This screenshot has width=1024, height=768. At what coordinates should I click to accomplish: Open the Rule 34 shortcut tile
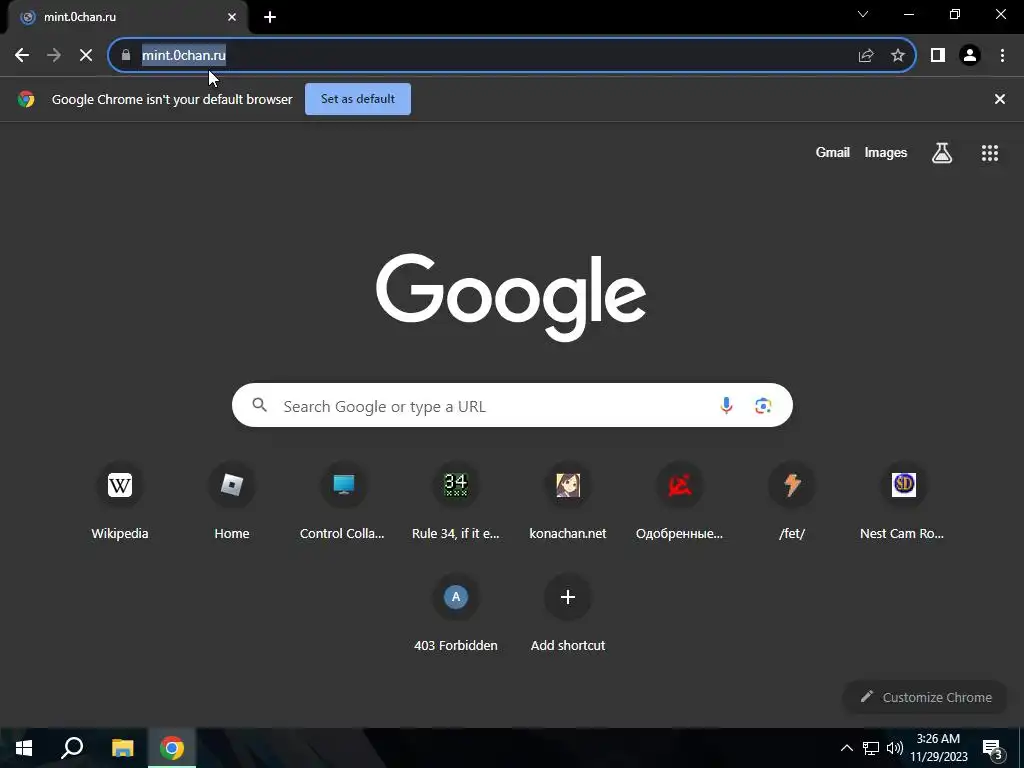tap(456, 503)
